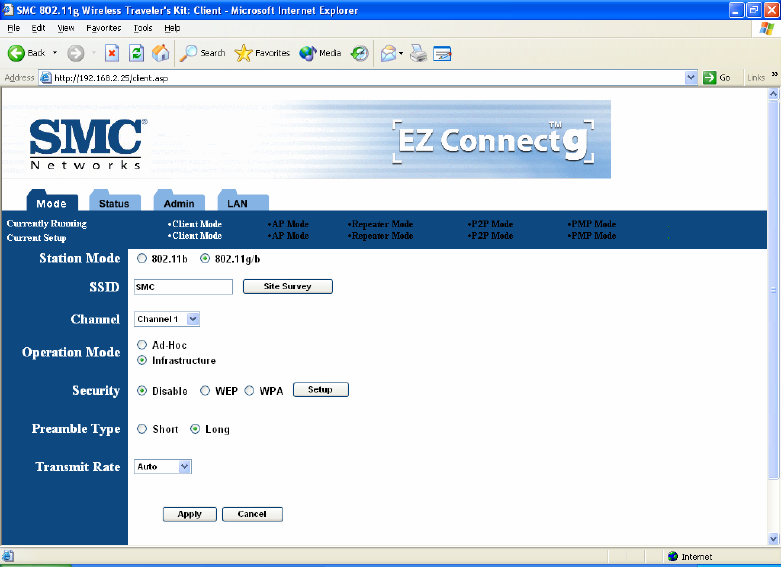Switch to the Admin tab
This screenshot has width=781, height=567.
point(179,201)
